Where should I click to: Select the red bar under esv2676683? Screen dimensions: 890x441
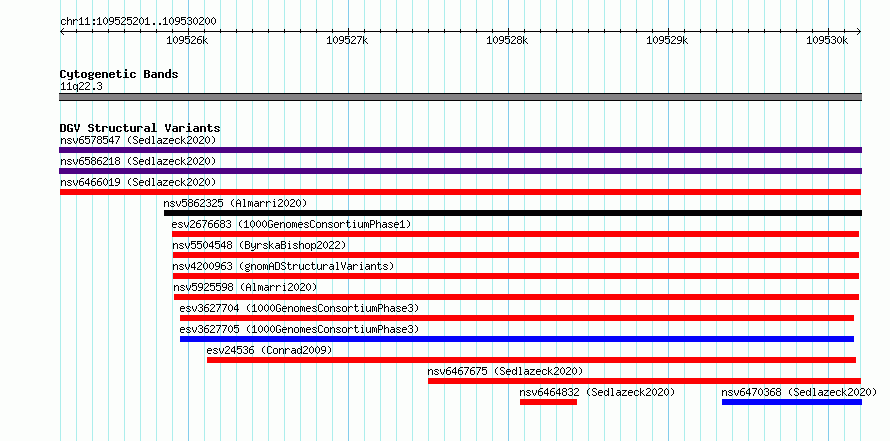point(515,234)
